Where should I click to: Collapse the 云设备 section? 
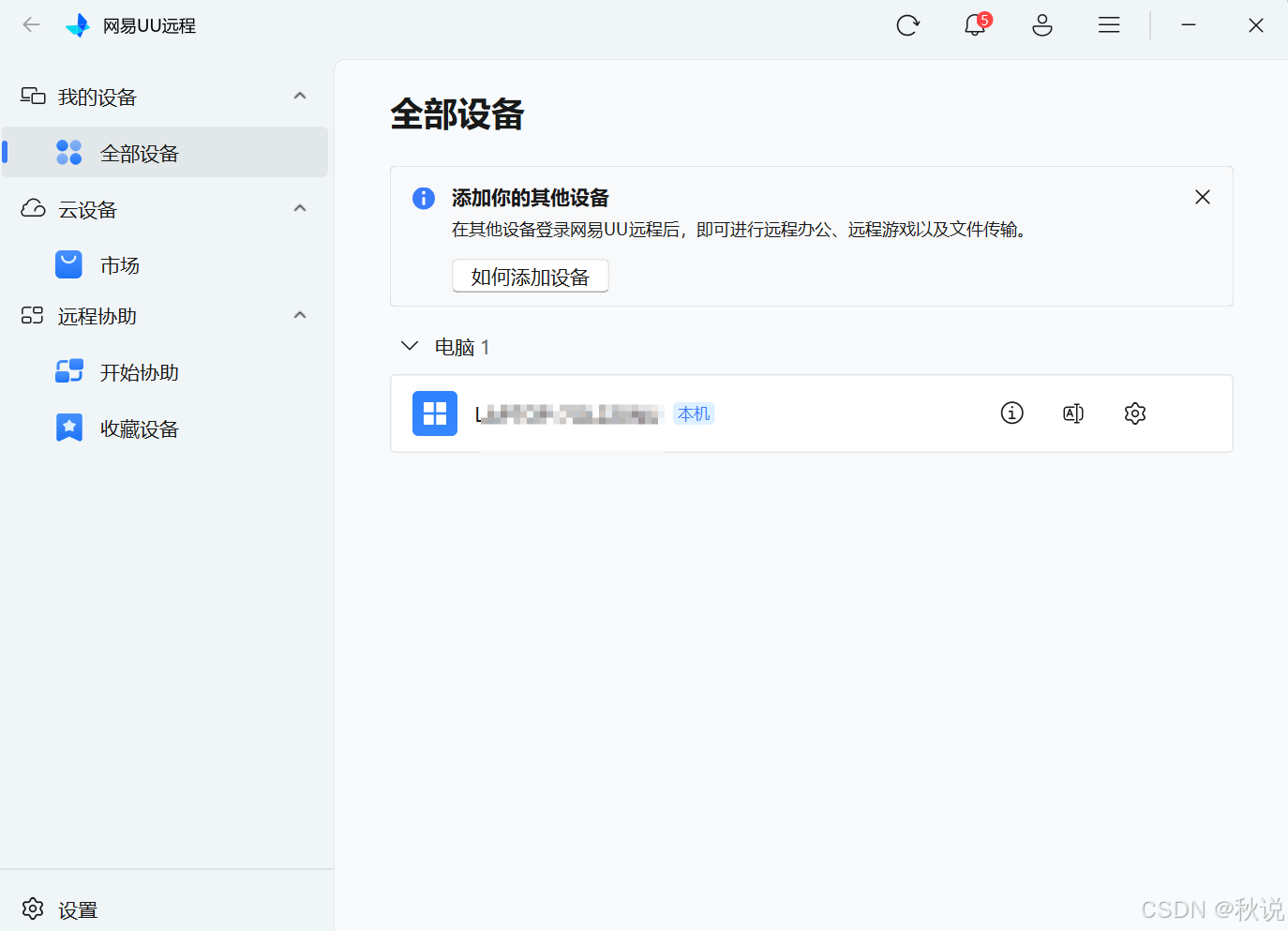[300, 208]
